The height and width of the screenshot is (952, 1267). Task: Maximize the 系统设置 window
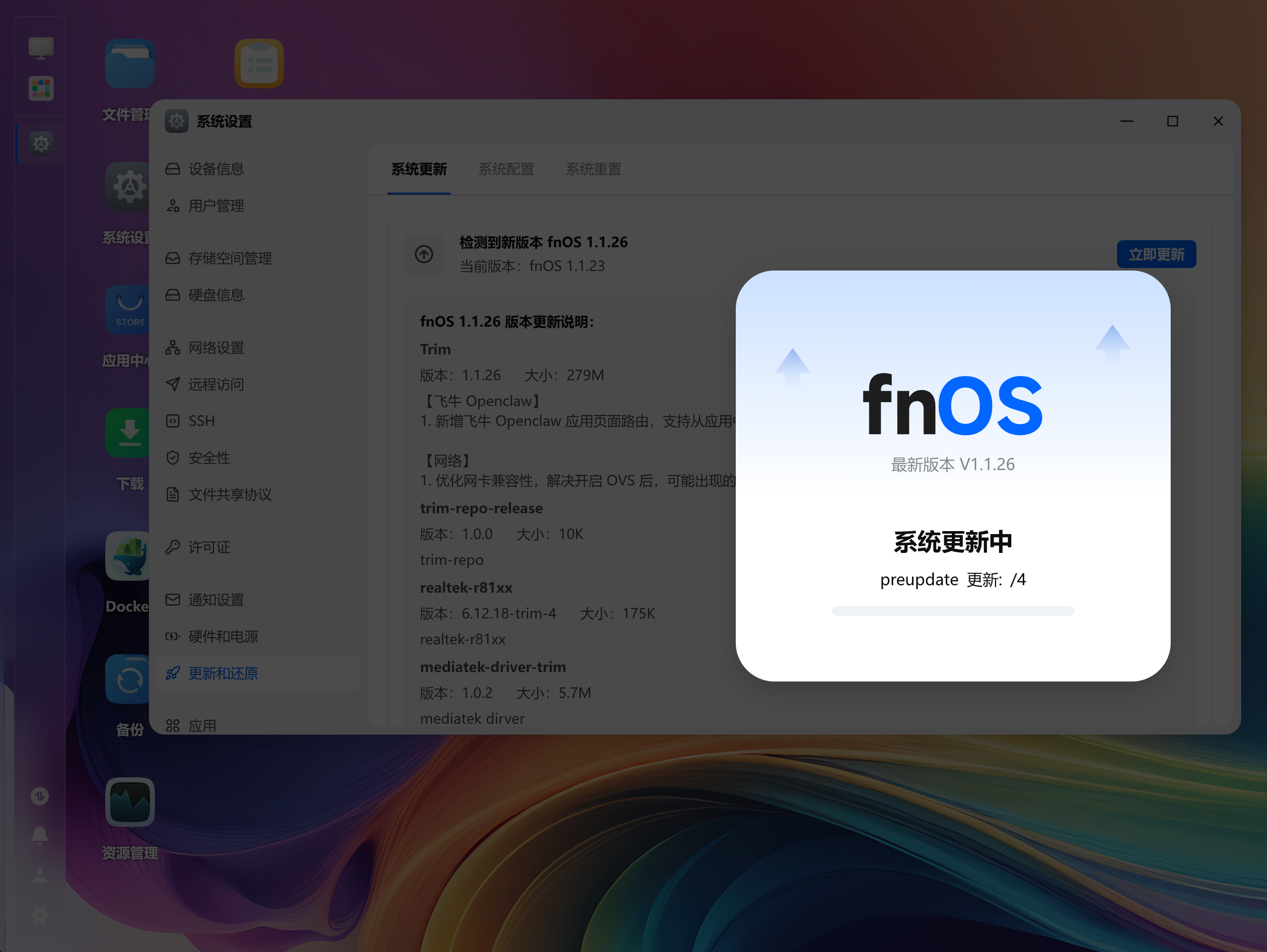[1173, 122]
